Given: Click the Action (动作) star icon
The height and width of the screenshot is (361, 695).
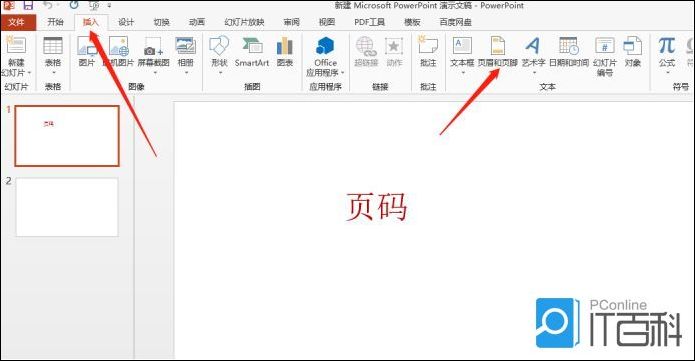Looking at the screenshot, I should 394,45.
